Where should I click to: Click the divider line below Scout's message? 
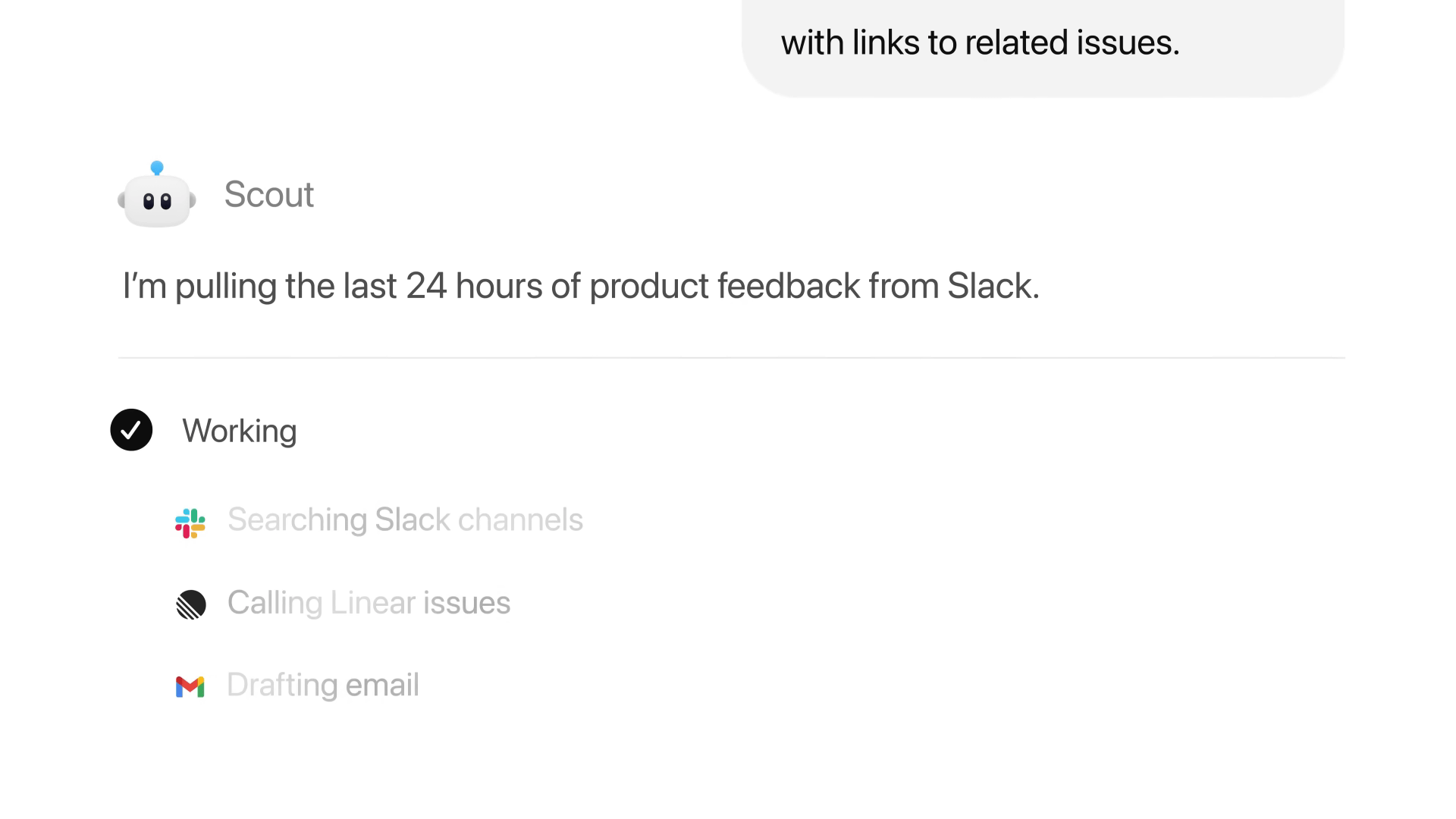[731, 357]
